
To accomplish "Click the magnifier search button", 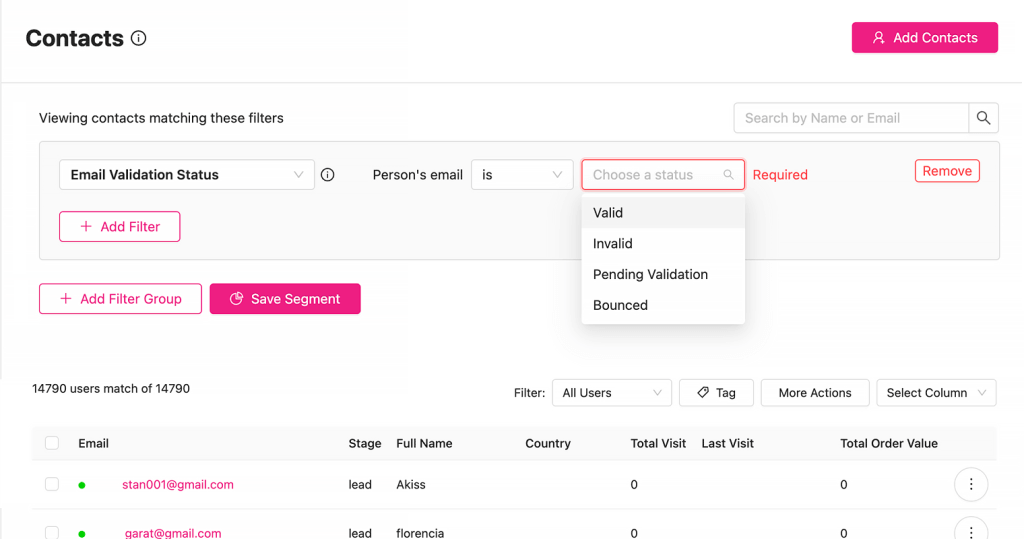I will click(983, 118).
